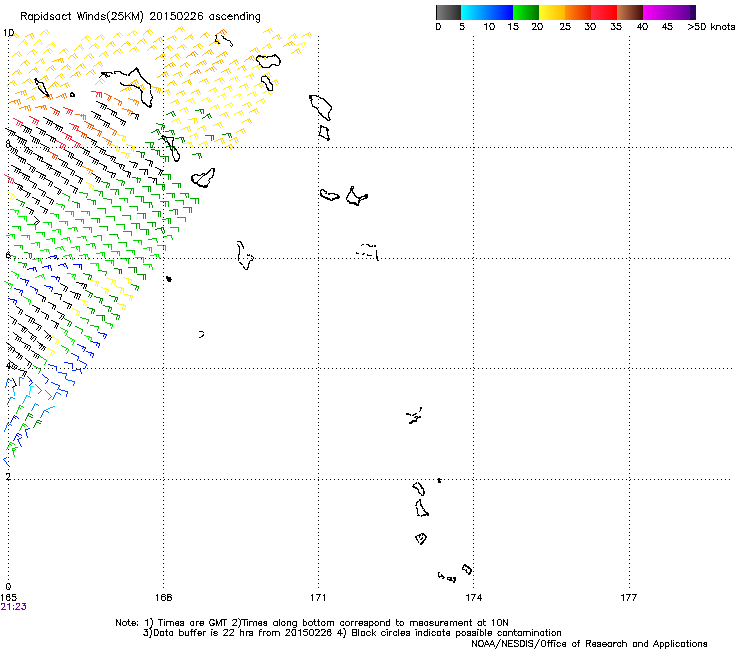Screen dimensions: 740x650
Task: Click the '2' latitude axis label
Action: point(8,476)
